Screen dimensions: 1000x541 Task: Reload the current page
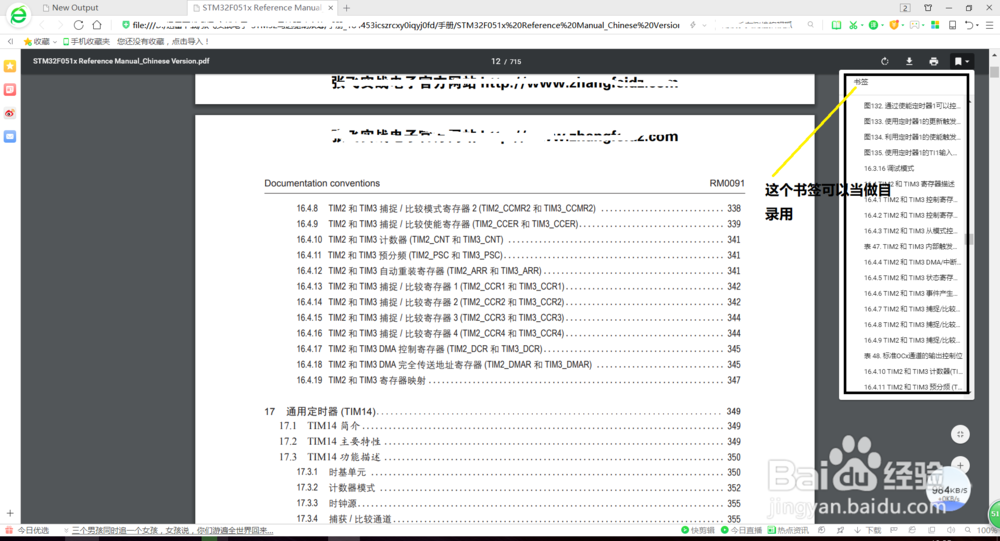point(78,25)
